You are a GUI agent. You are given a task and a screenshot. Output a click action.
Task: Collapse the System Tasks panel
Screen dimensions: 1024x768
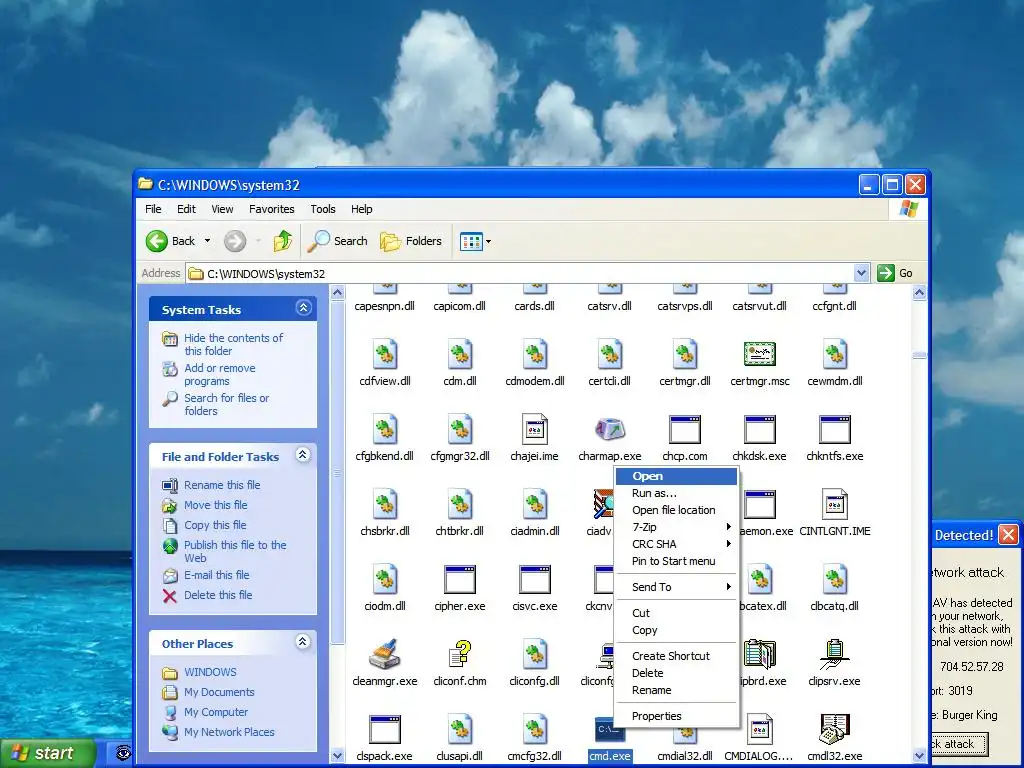(303, 308)
